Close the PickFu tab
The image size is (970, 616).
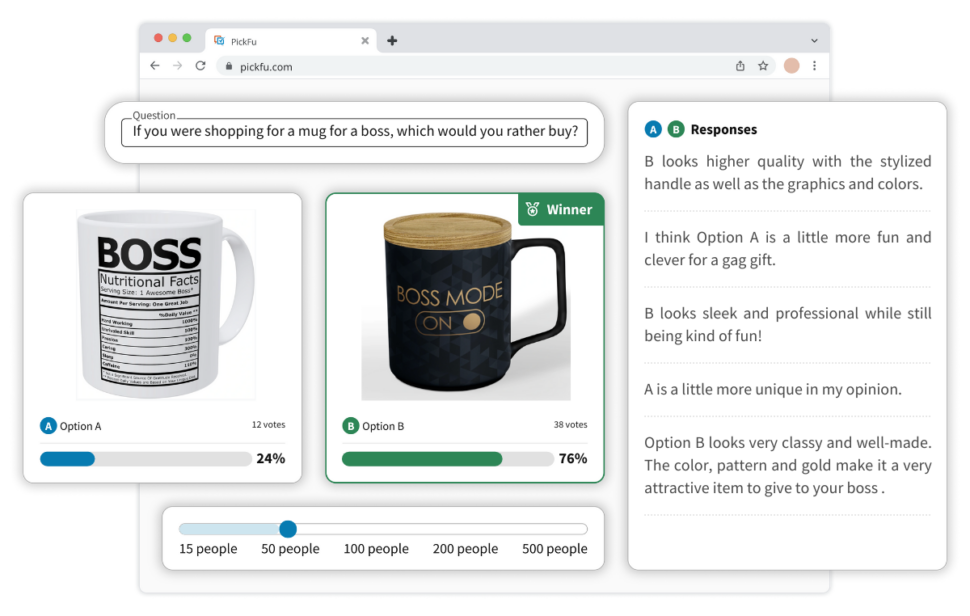tap(365, 41)
